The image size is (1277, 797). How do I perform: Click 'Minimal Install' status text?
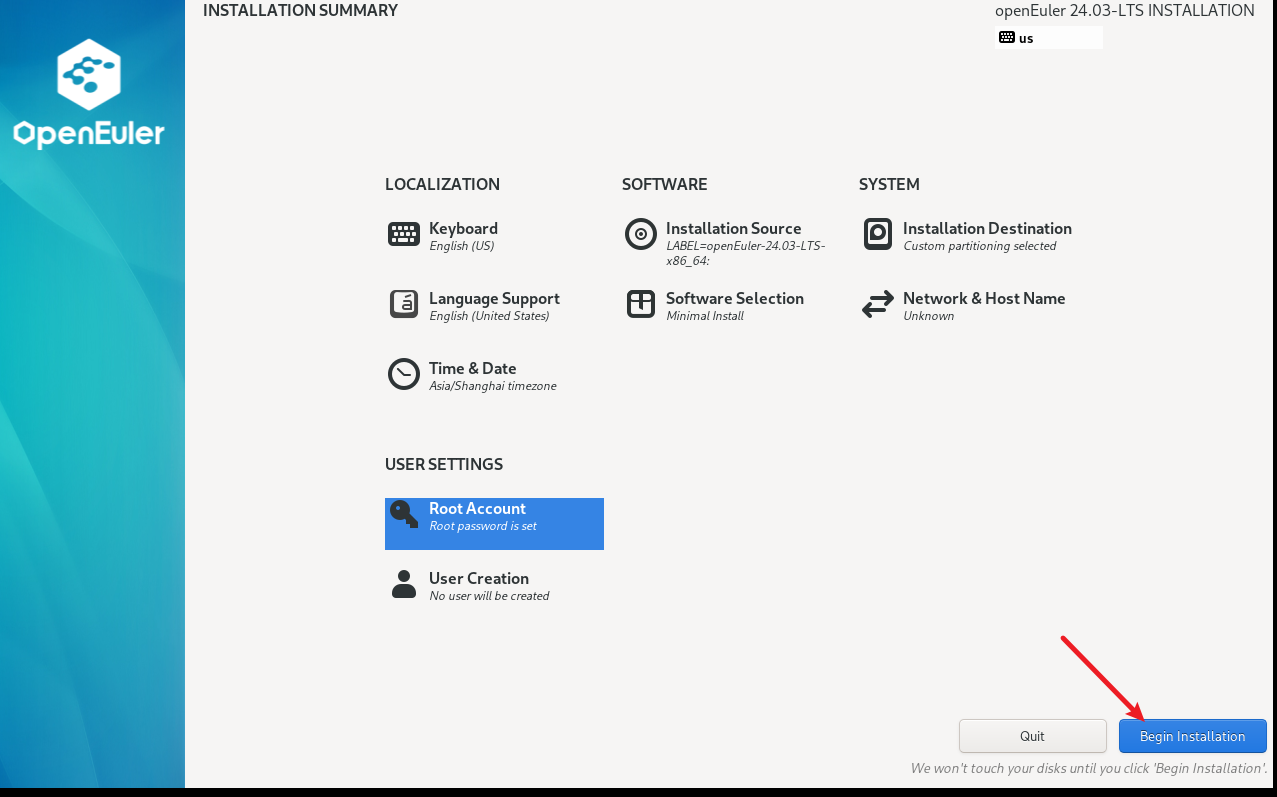coord(705,316)
